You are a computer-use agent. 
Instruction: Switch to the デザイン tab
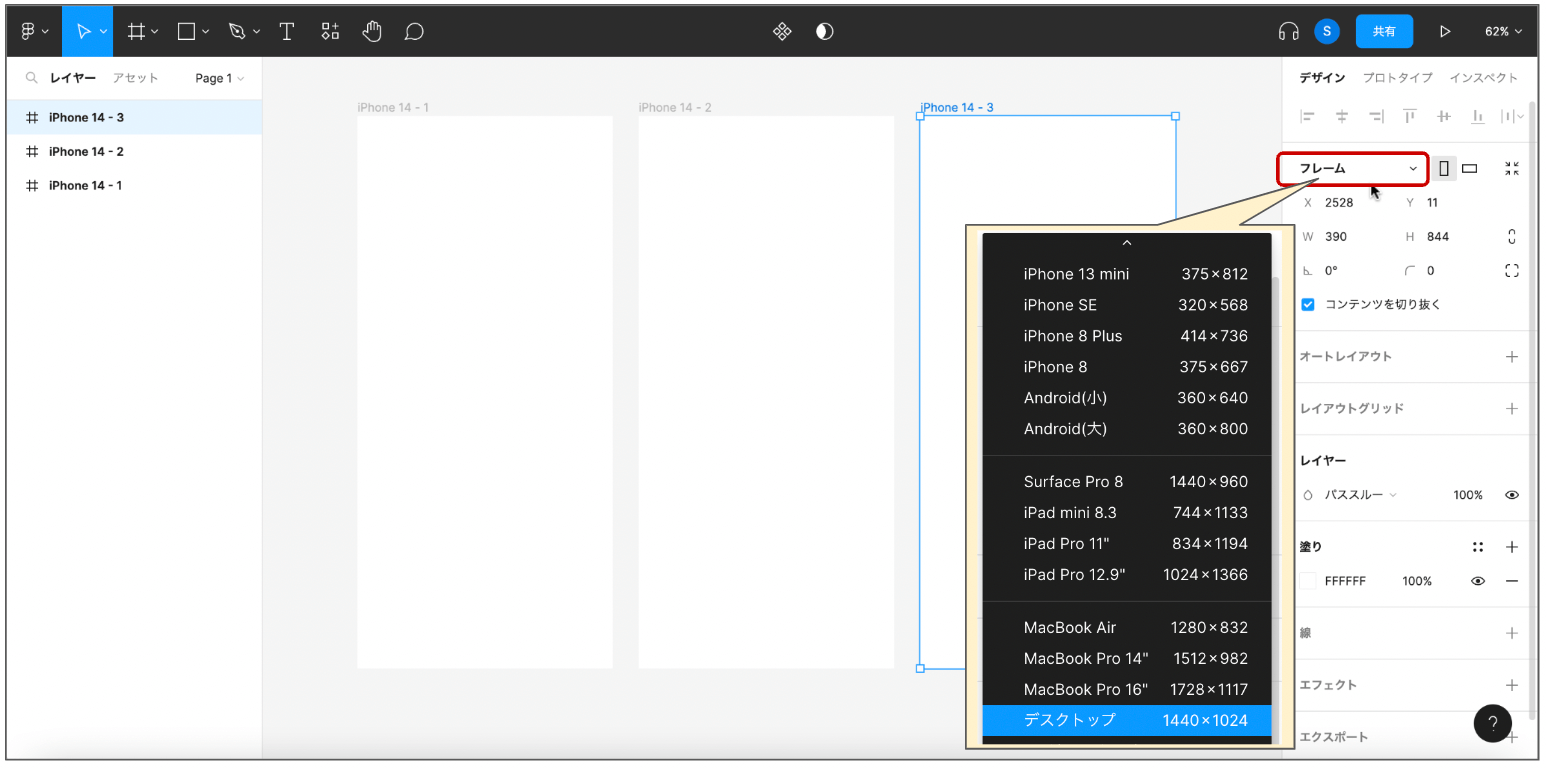[1322, 77]
